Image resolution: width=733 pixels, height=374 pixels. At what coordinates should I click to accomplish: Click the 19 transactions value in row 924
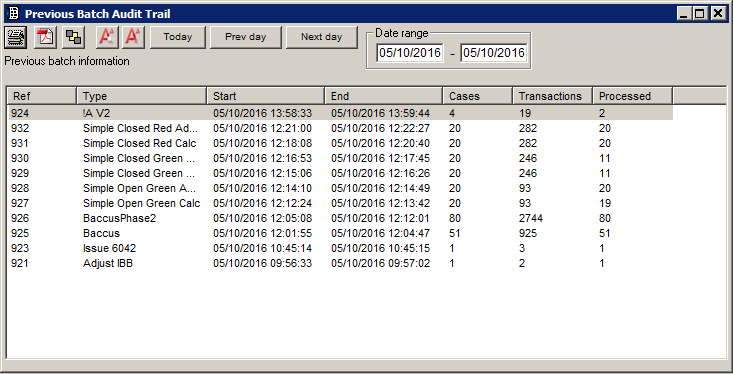click(525, 113)
